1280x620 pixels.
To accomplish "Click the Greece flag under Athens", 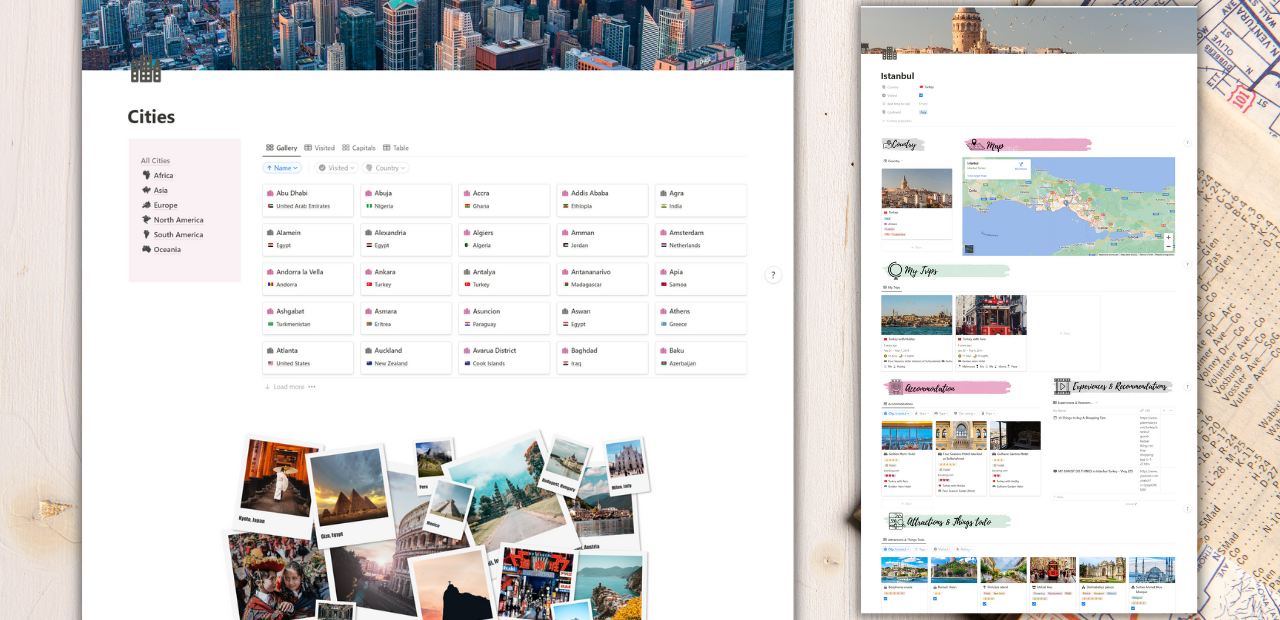I will pos(663,324).
